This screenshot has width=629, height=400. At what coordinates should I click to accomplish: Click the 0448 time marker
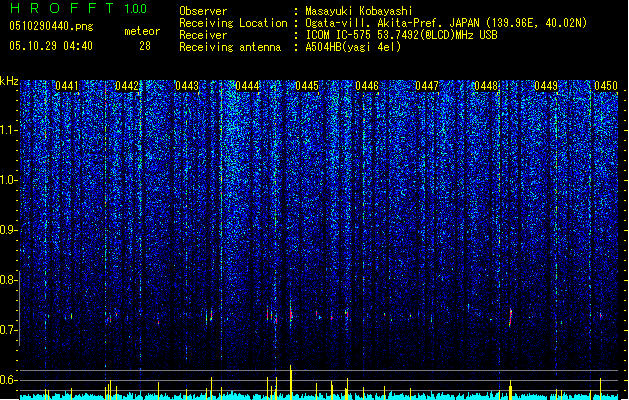tap(486, 86)
